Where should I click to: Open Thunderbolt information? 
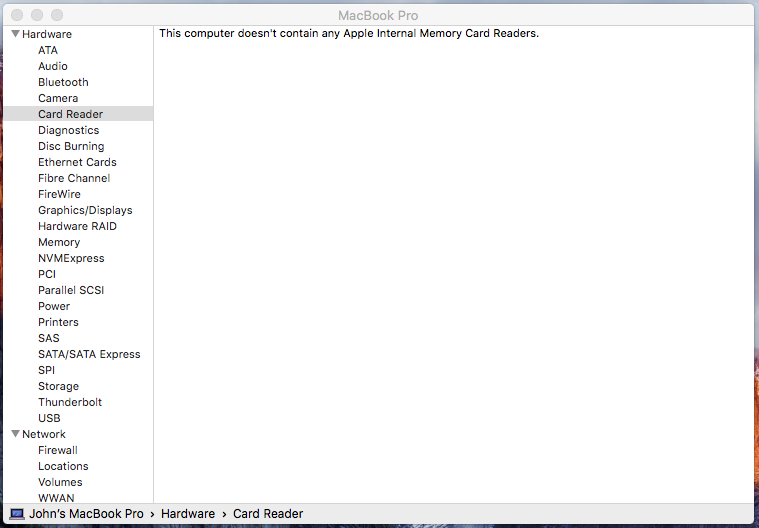click(70, 402)
